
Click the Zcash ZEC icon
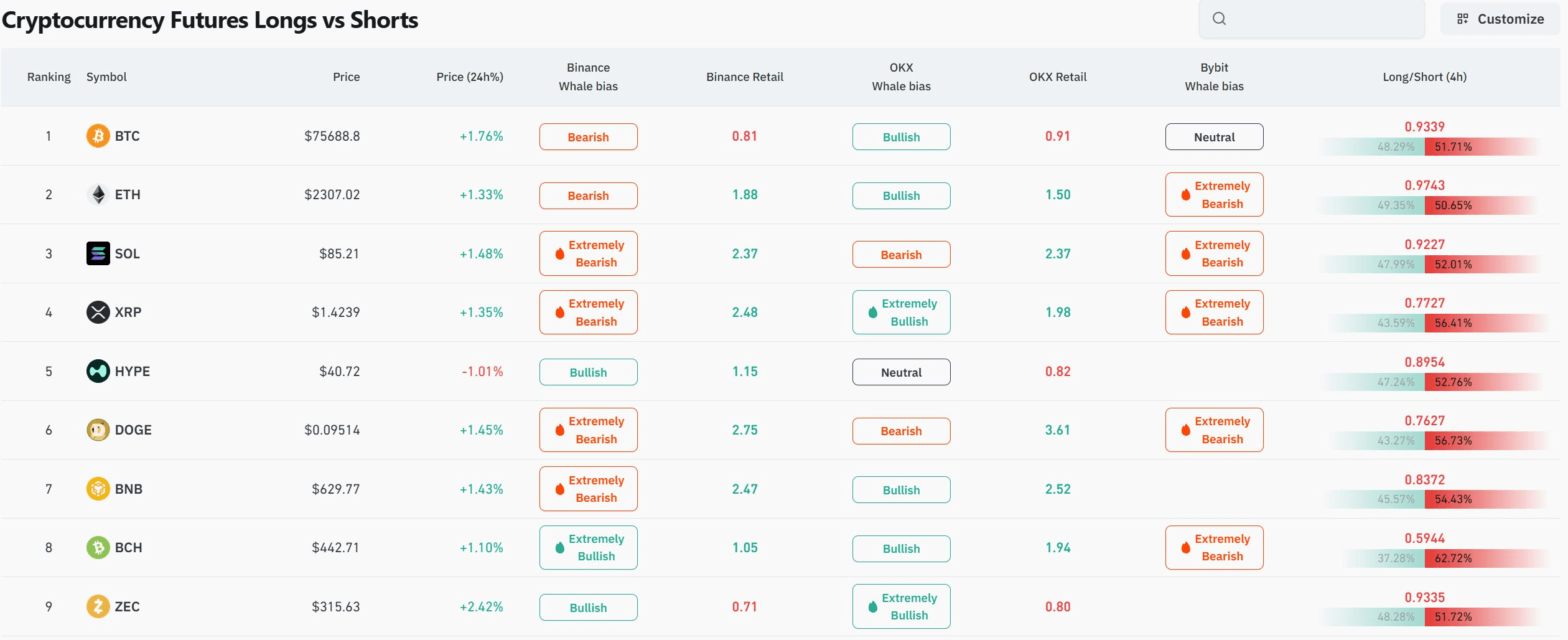coord(98,606)
